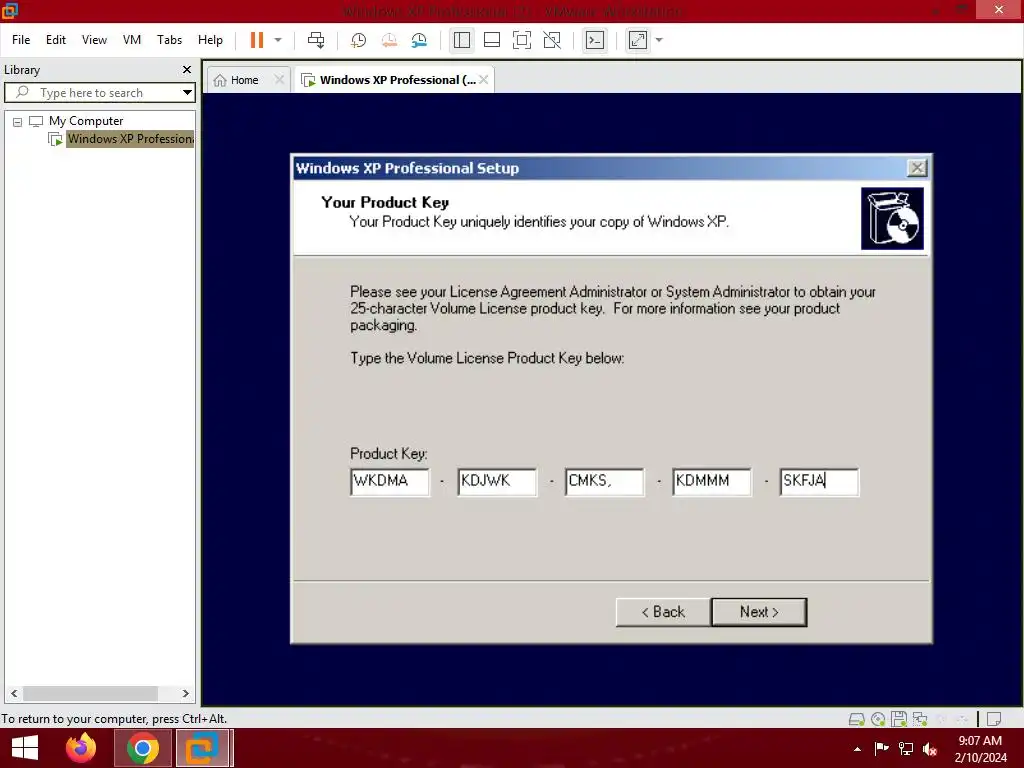This screenshot has width=1024, height=768.
Task: Select Windows XP Professional in Library tree
Action: point(130,139)
